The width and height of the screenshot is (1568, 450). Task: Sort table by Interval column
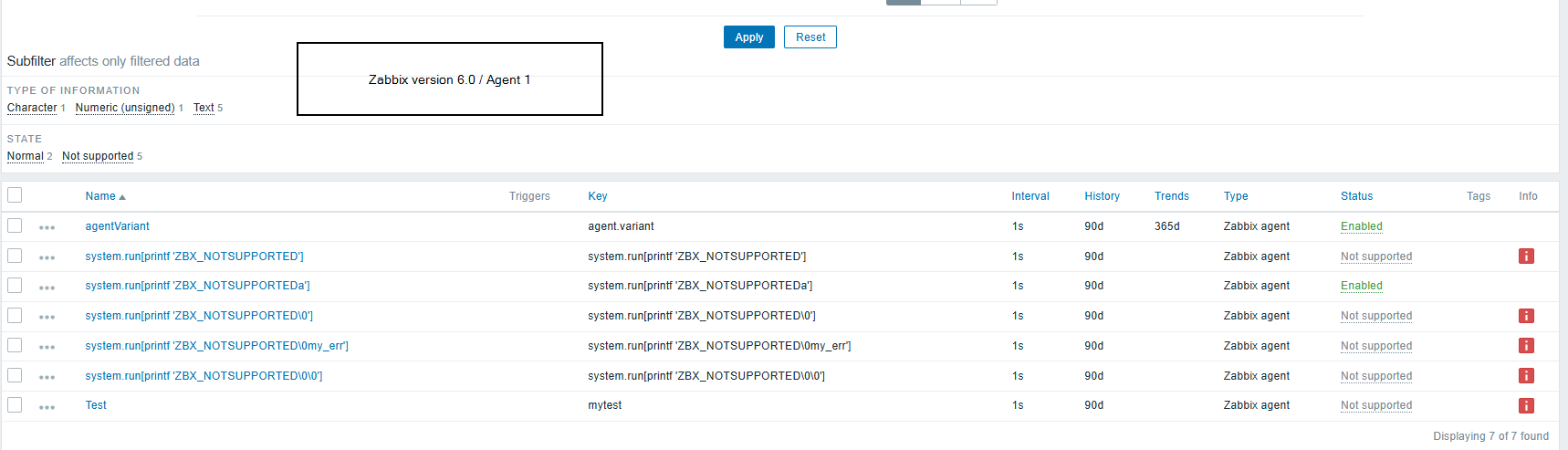[x=1030, y=196]
